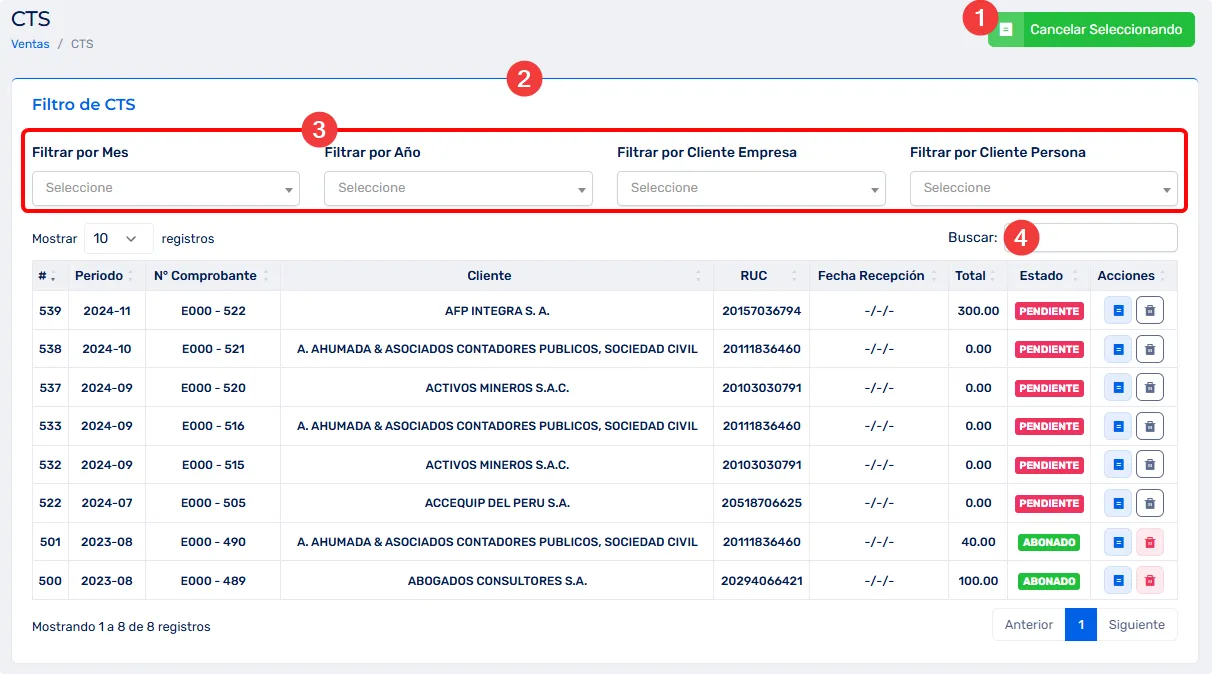Open the detail icon for E000 - 520
The image size is (1212, 674).
[x=1117, y=388]
